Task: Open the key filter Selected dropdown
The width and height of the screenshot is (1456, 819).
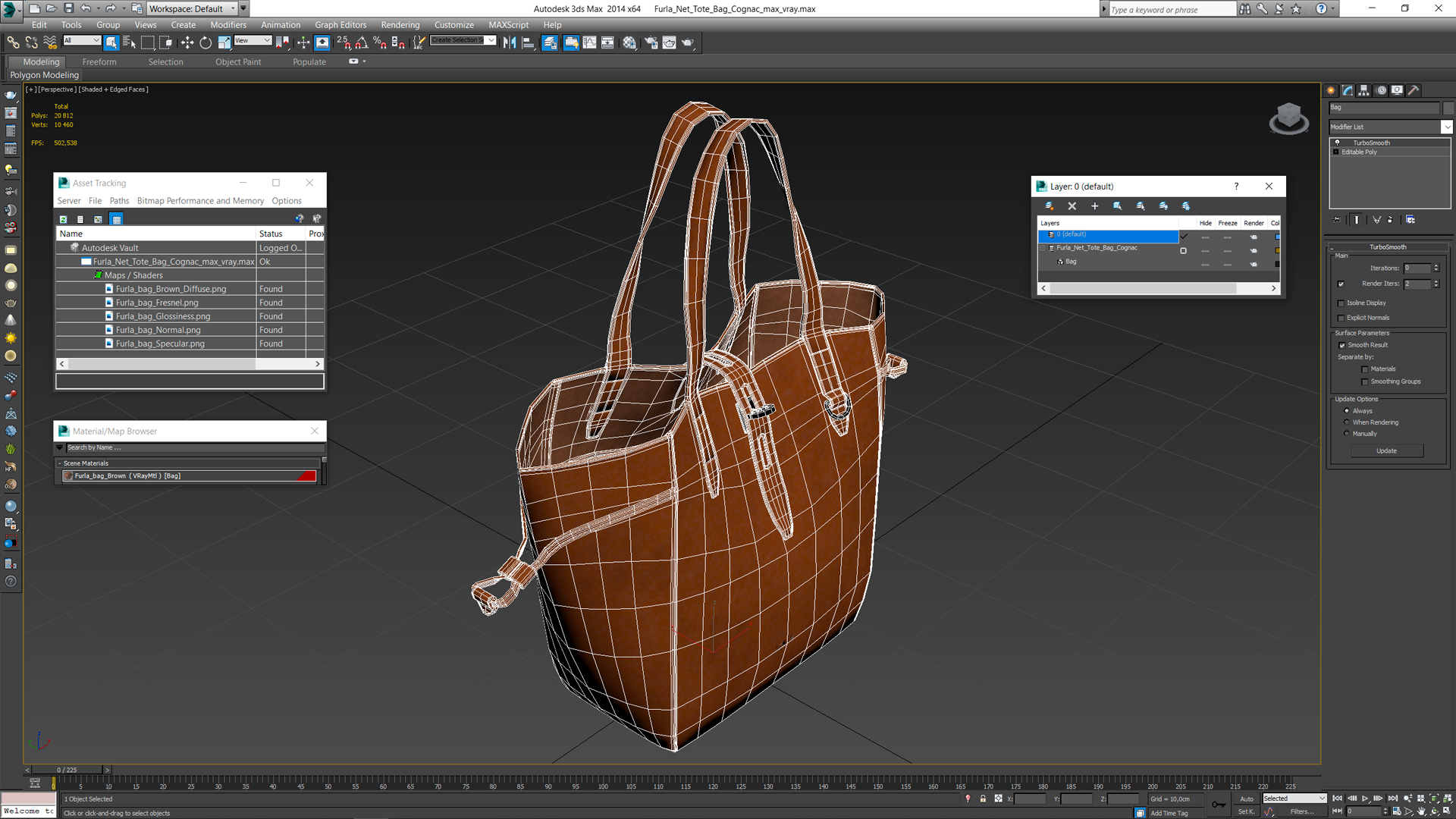Action: (1294, 799)
